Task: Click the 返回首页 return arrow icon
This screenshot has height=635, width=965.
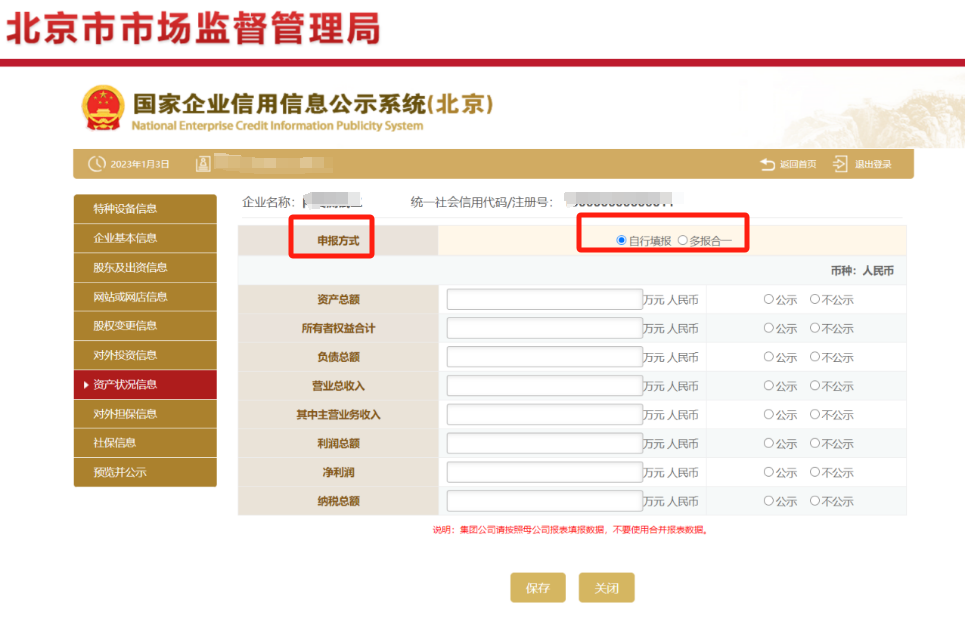Action: click(x=767, y=164)
